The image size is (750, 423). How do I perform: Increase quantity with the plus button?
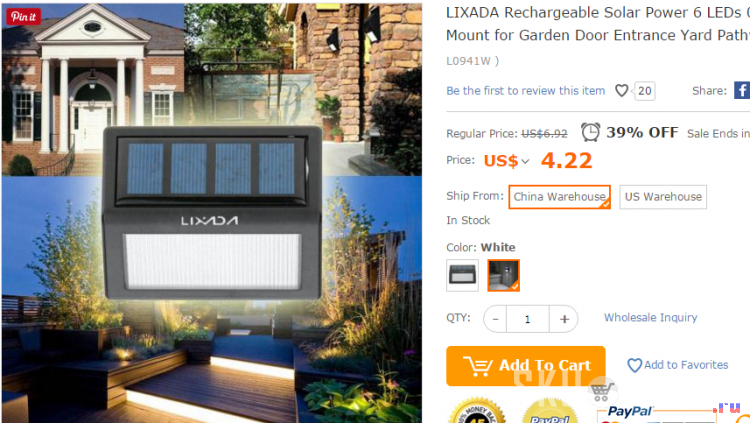(564, 319)
